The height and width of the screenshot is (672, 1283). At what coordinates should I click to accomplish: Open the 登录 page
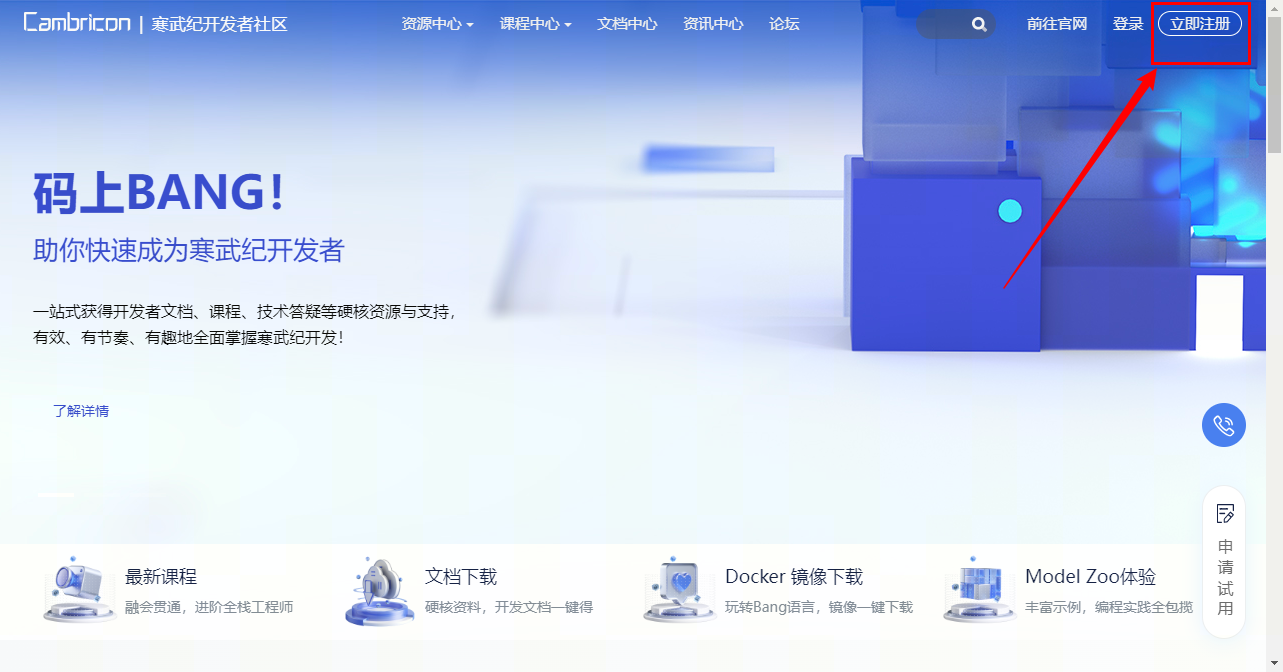coord(1127,23)
